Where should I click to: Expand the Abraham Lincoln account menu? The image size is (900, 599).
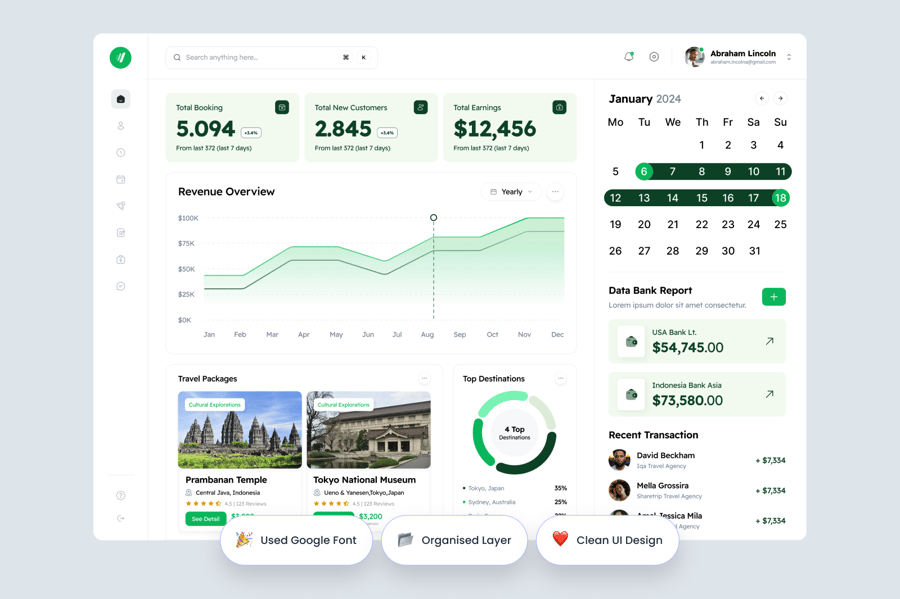tap(789, 58)
